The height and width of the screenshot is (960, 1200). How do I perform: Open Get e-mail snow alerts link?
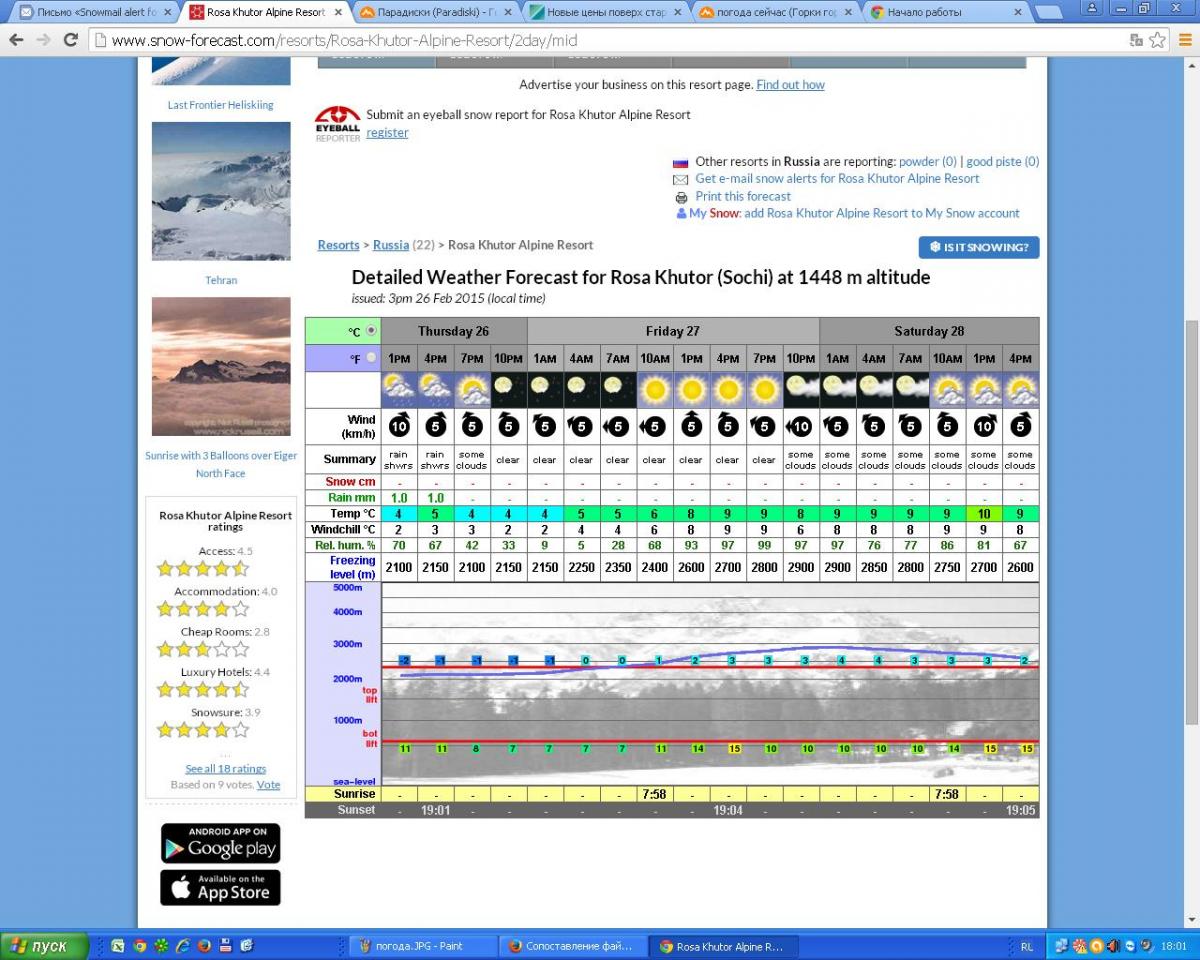click(x=837, y=178)
